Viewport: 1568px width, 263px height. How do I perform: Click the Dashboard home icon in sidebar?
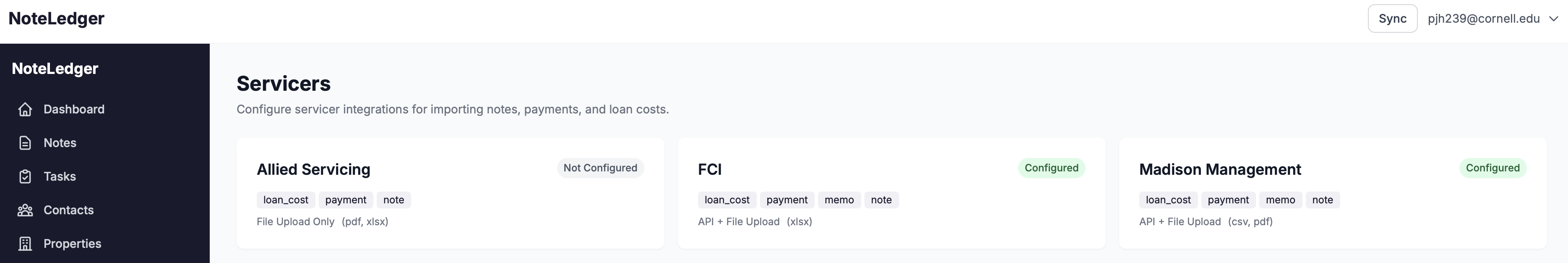coord(25,109)
